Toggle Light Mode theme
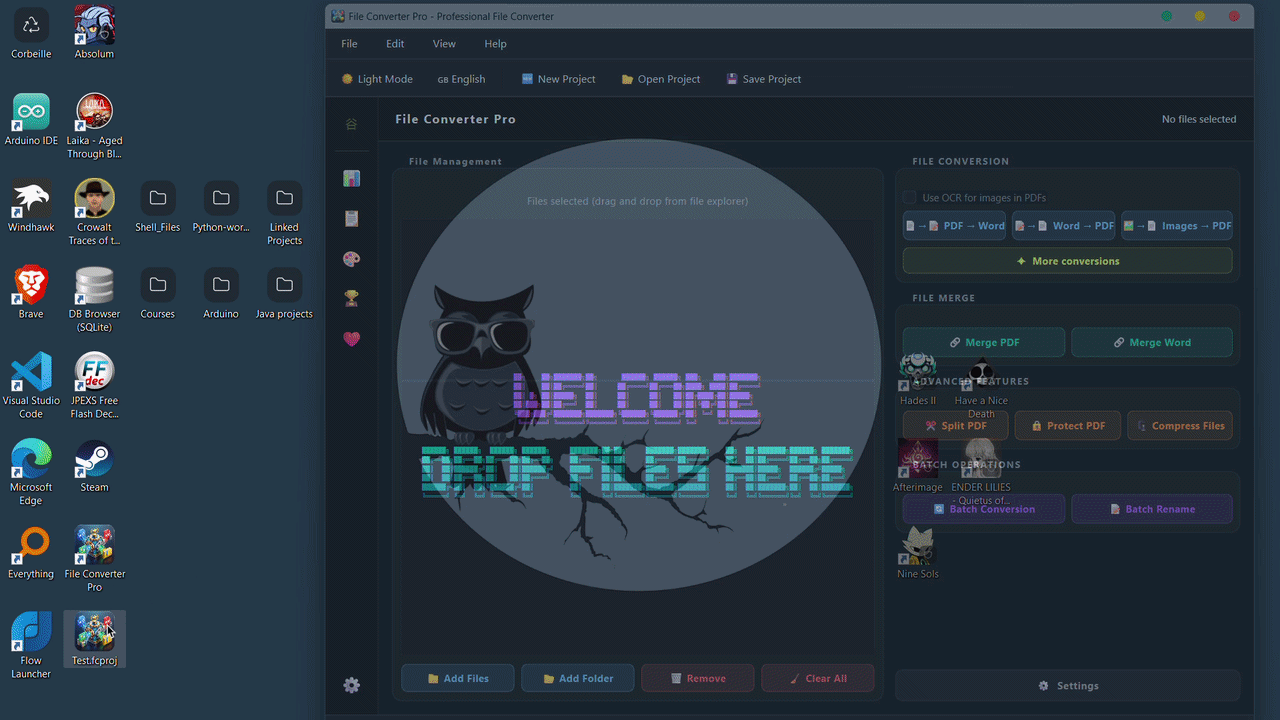Viewport: 1280px width, 720px height. pos(377,79)
